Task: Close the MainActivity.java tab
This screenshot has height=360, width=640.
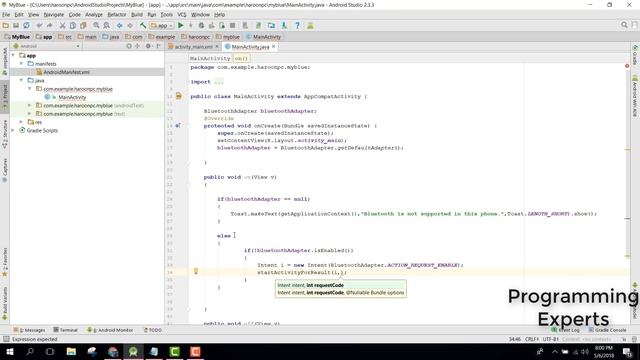Action: pos(273,47)
